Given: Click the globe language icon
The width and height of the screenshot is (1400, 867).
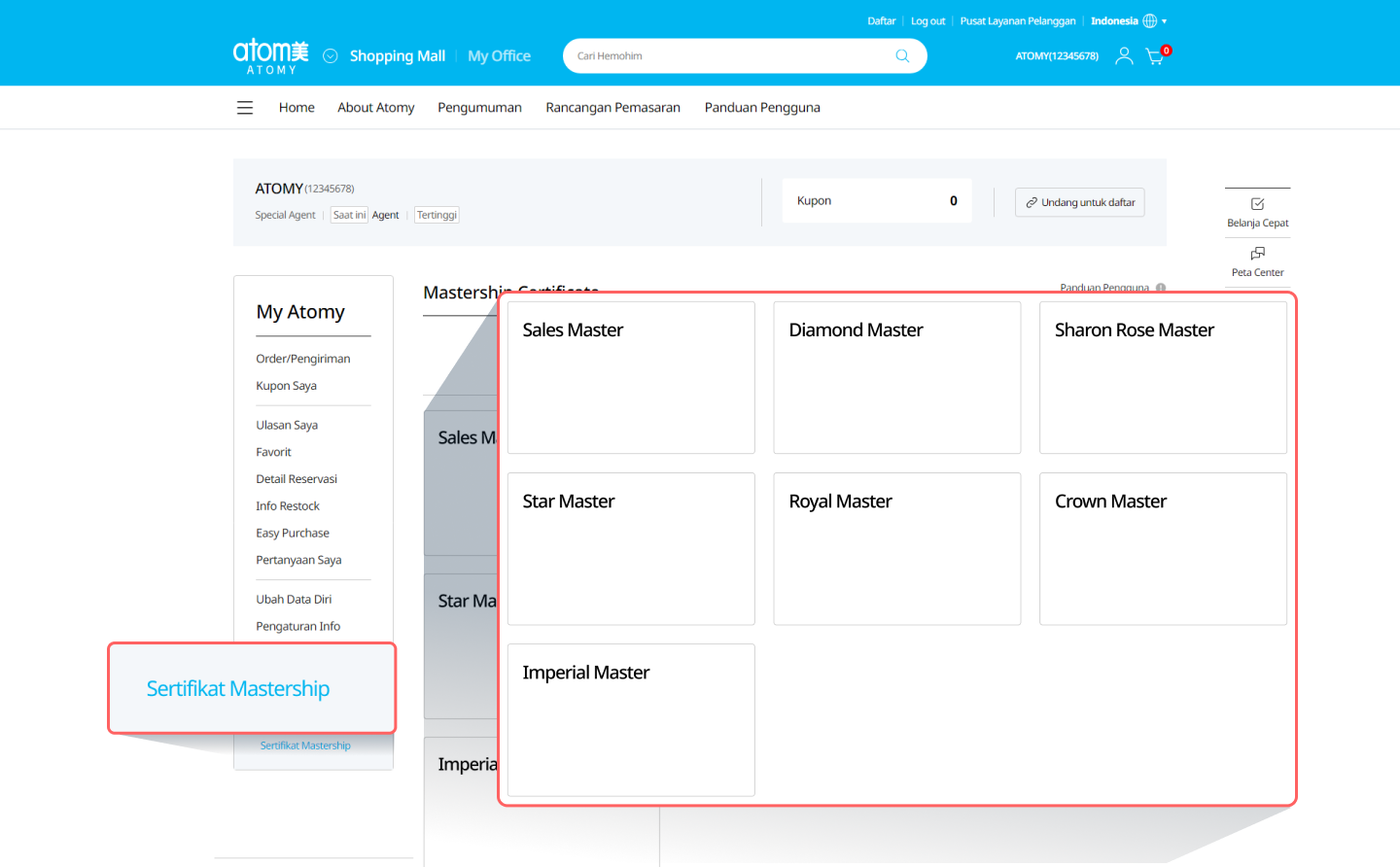Looking at the screenshot, I should pos(1150,21).
